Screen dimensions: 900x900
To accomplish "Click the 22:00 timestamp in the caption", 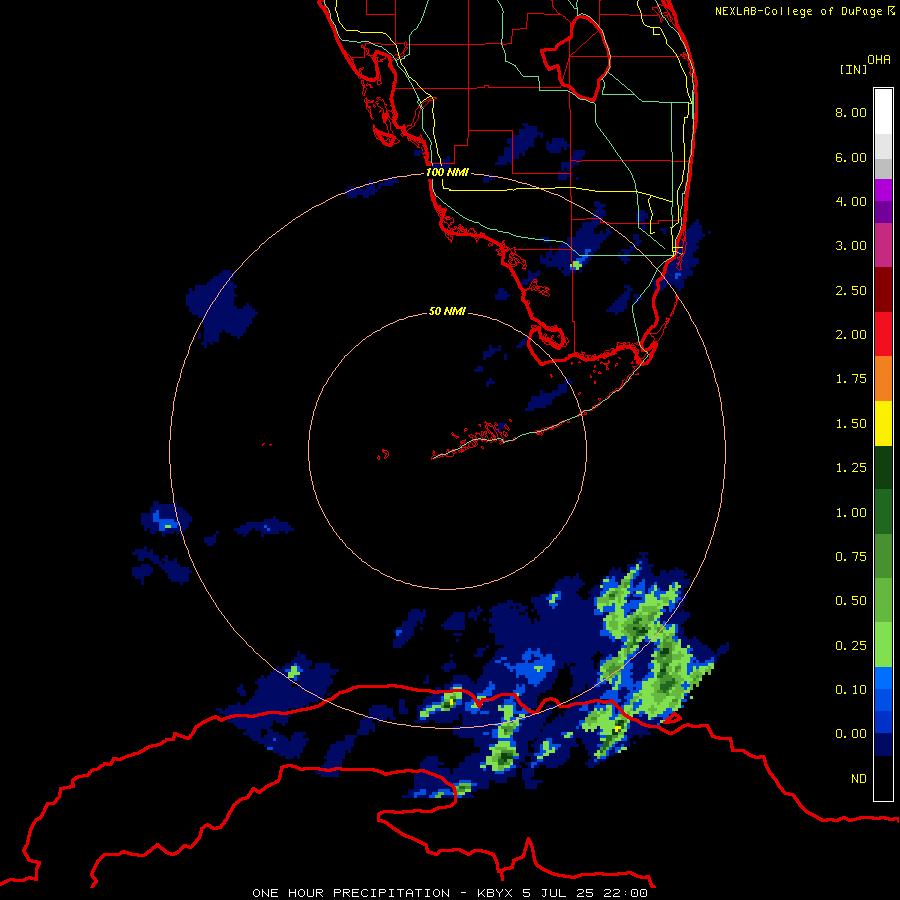I will coord(625,893).
